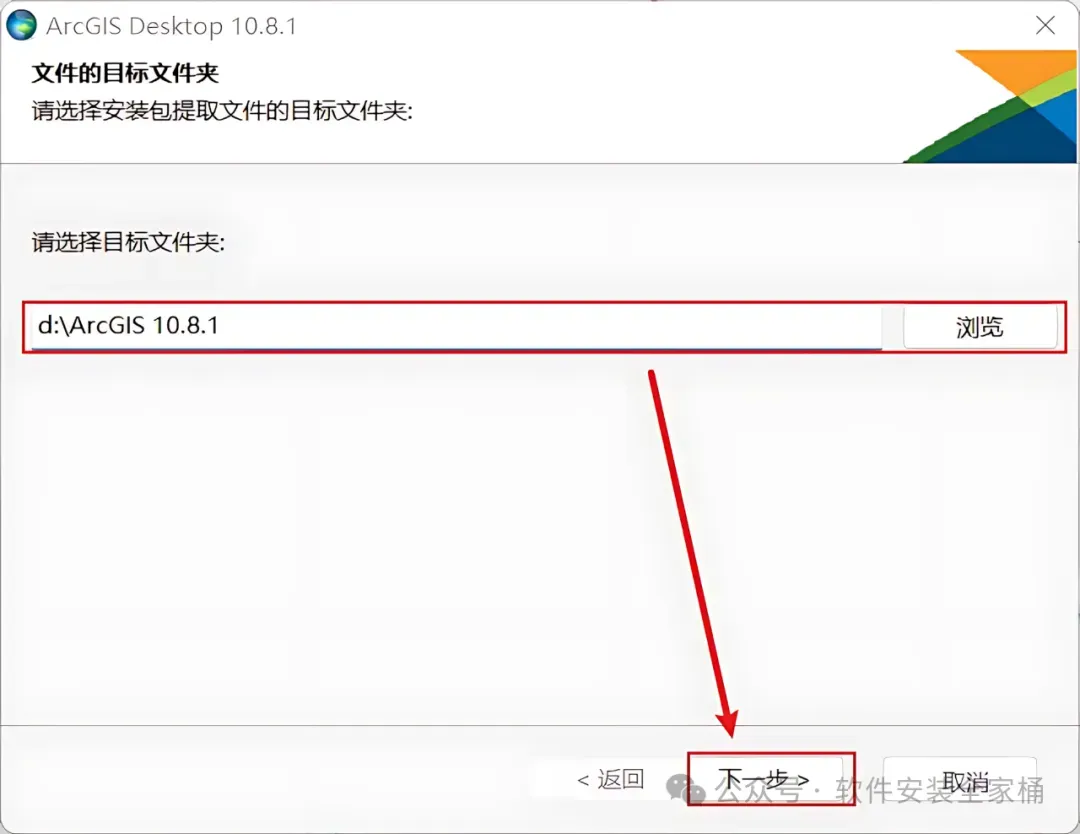Click the 软件安装全家桶 watermark text
This screenshot has height=834, width=1080.
939,790
